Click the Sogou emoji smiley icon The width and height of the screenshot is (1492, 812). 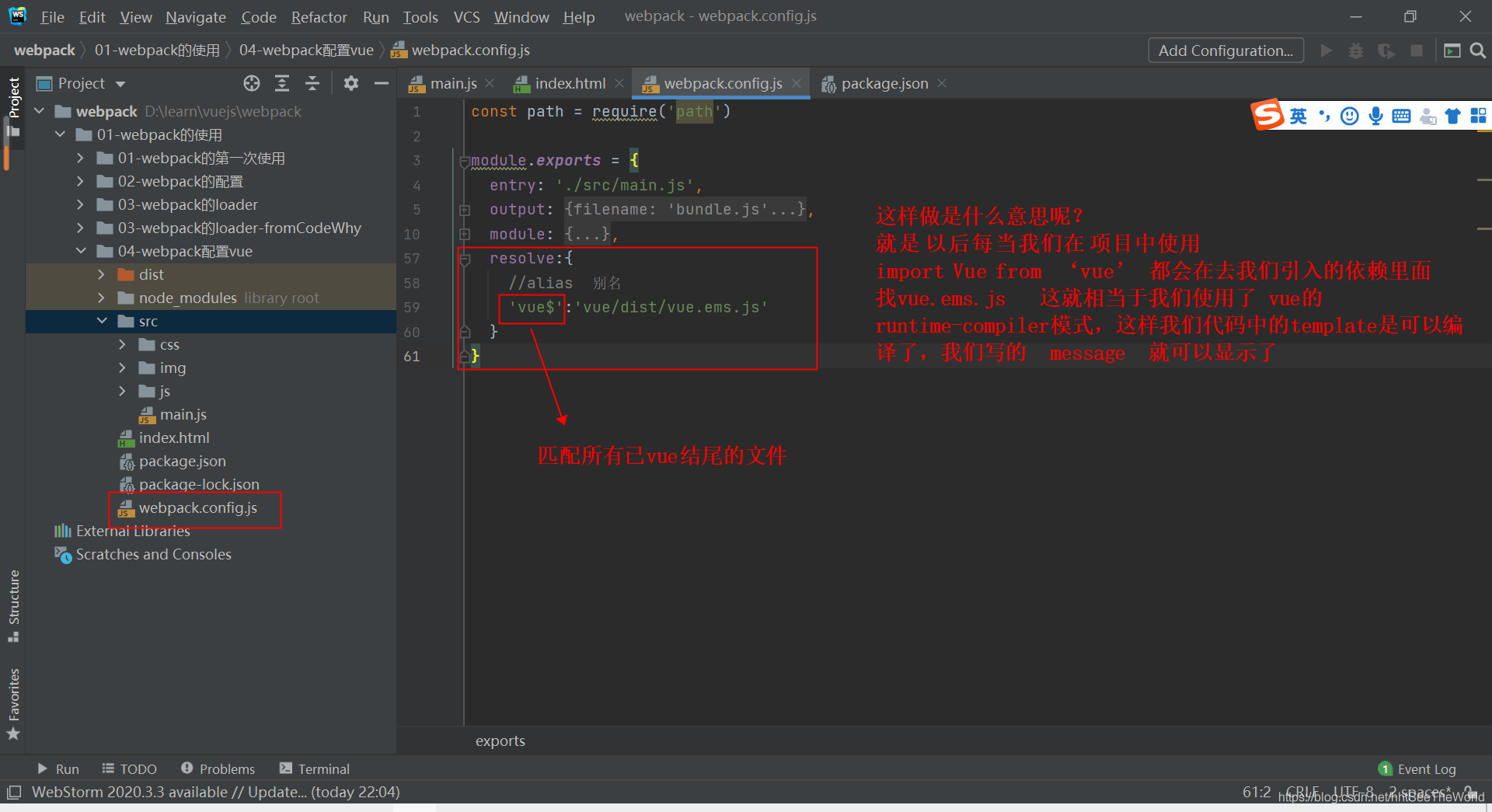(1350, 116)
